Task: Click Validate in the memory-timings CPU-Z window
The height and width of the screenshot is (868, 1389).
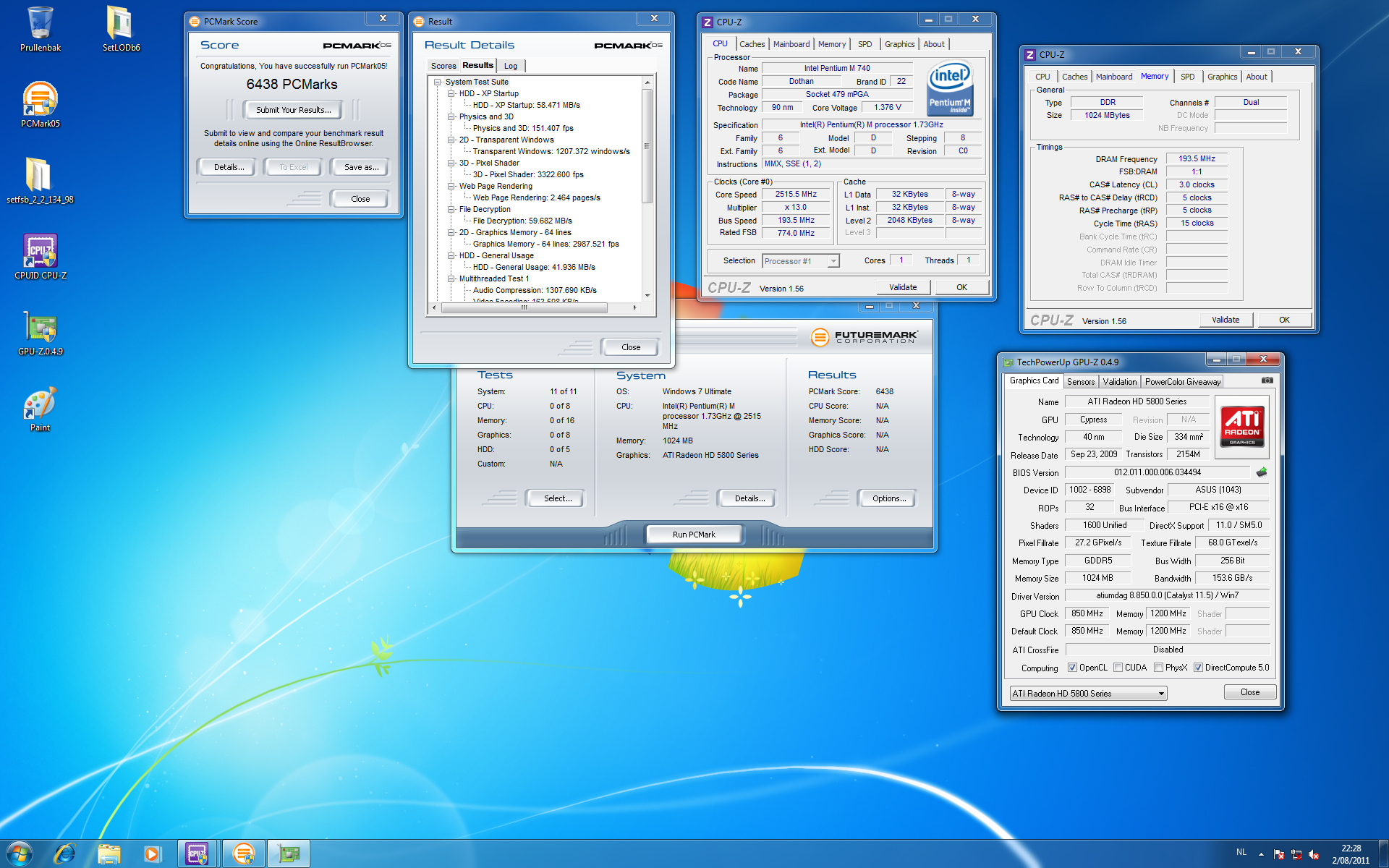Action: 1226,320
